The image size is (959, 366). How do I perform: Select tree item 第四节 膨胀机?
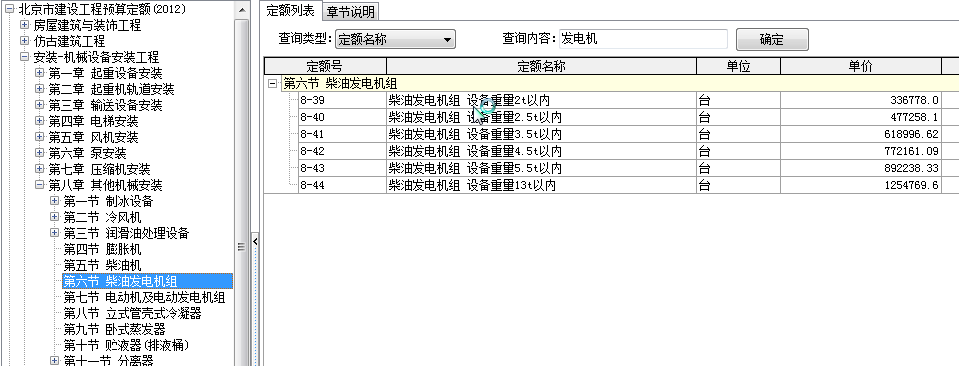(x=102, y=249)
